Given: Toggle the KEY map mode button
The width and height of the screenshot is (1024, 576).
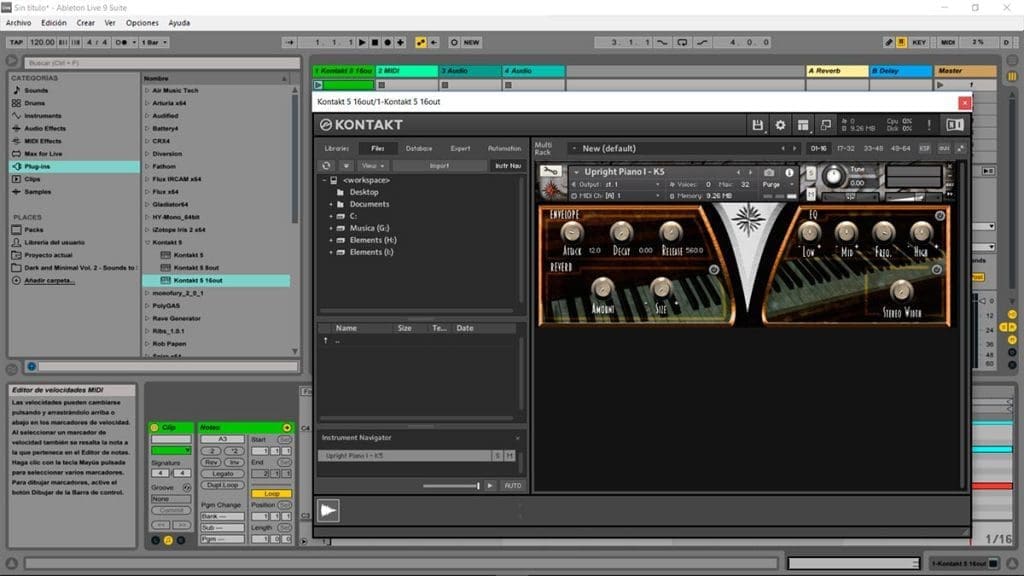Looking at the screenshot, I should 919,42.
